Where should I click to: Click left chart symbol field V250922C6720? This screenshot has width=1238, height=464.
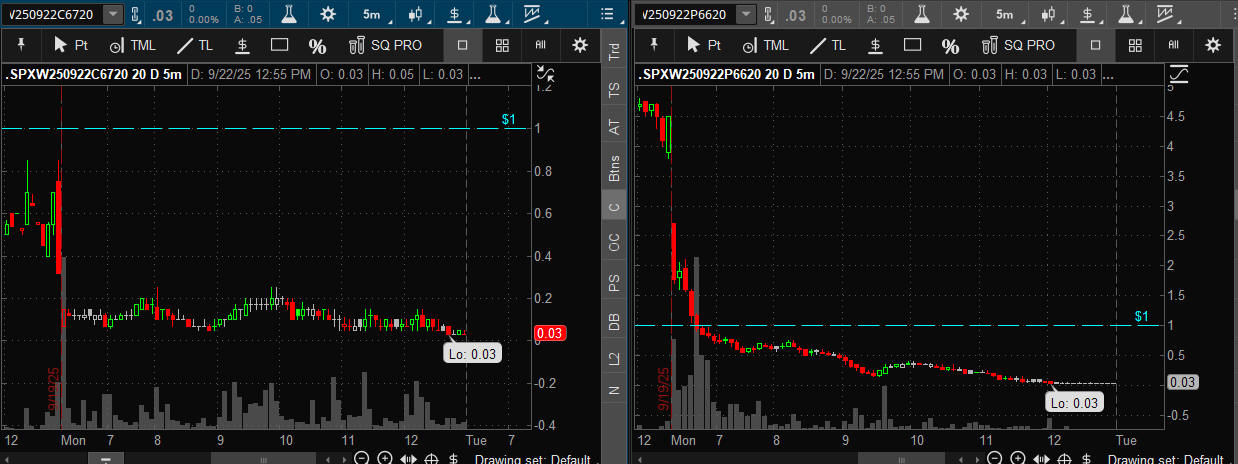coord(54,14)
